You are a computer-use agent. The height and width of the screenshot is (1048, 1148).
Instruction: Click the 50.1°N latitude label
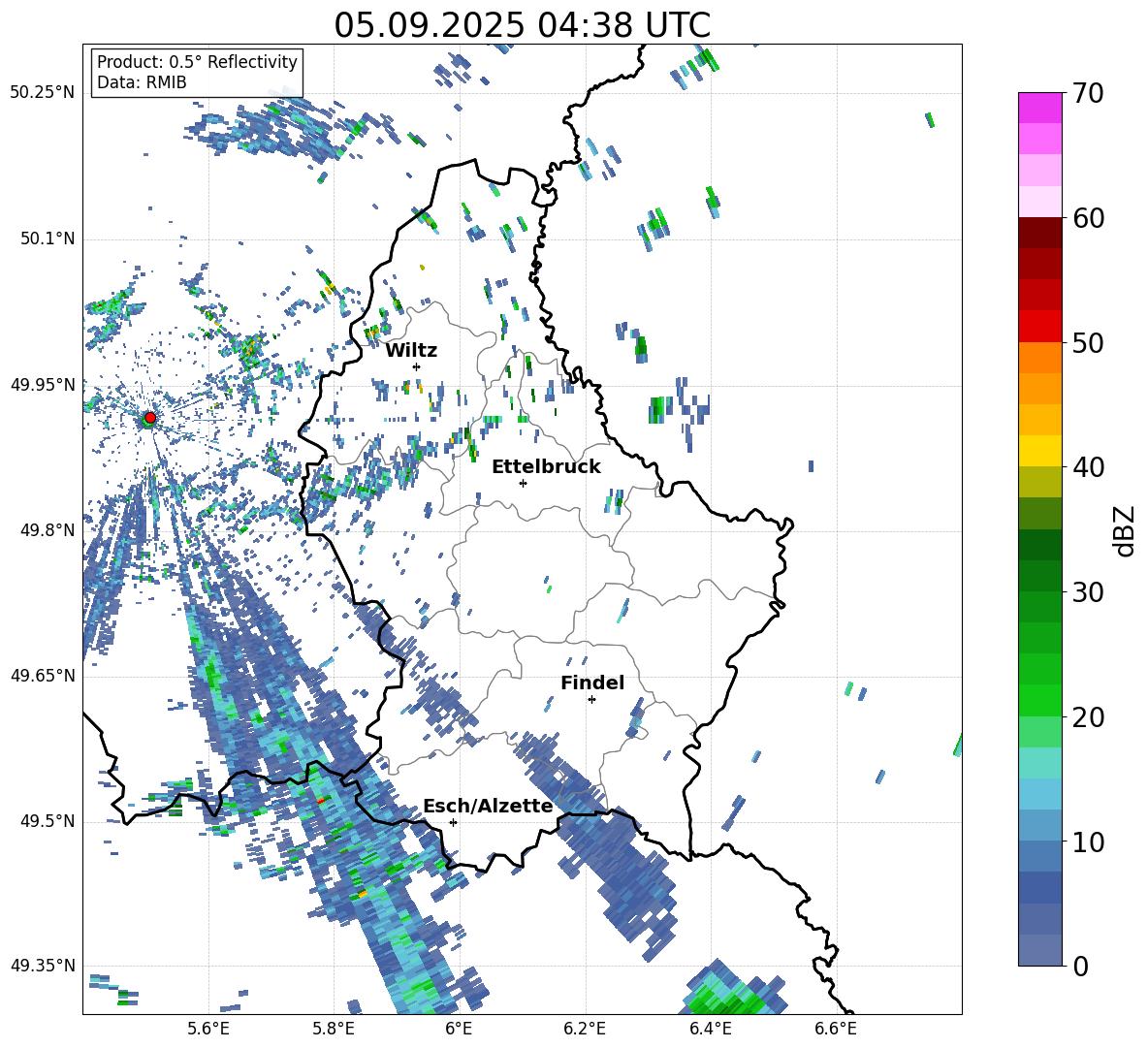[x=47, y=238]
